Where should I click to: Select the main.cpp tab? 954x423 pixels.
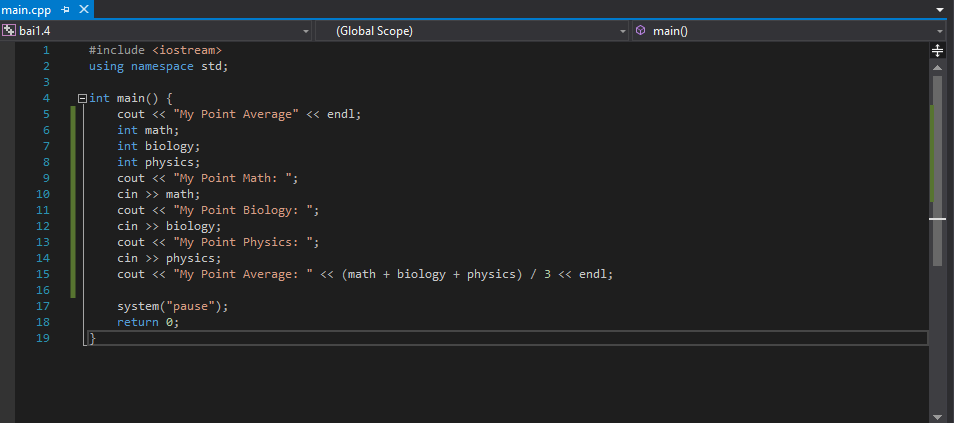coord(26,10)
